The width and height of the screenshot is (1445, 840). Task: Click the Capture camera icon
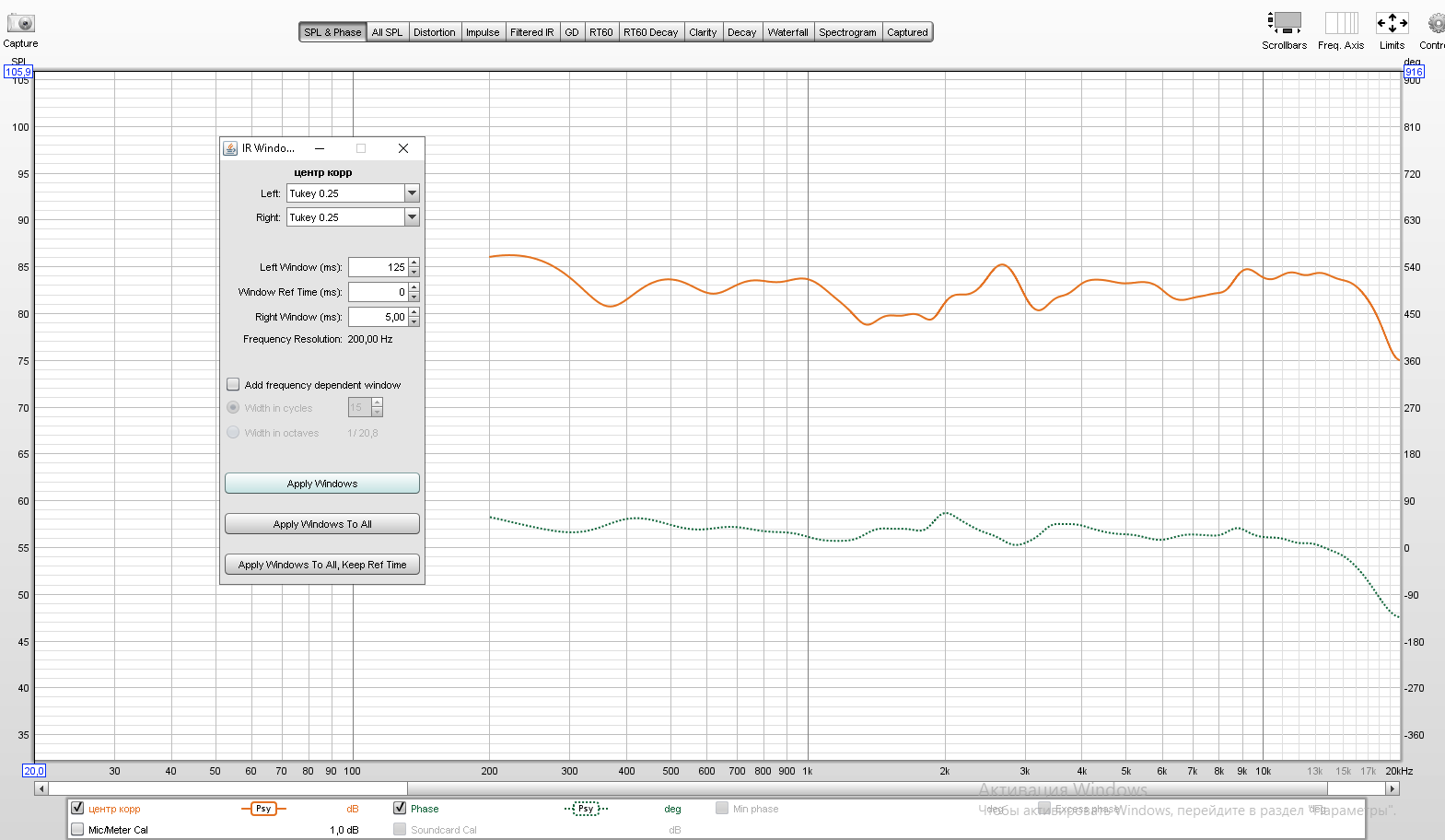click(x=20, y=24)
